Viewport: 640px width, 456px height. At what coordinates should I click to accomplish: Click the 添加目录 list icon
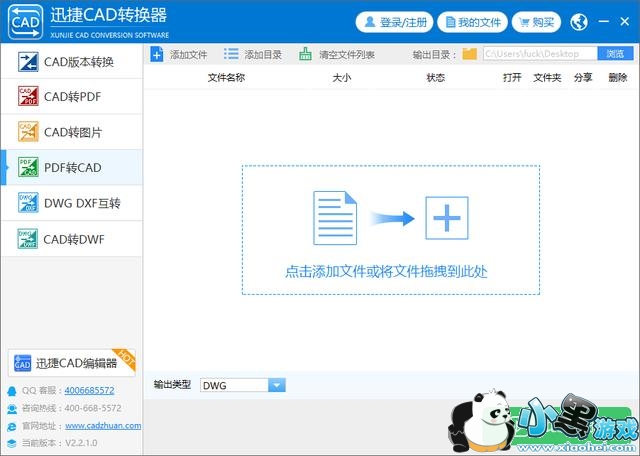[x=231, y=54]
